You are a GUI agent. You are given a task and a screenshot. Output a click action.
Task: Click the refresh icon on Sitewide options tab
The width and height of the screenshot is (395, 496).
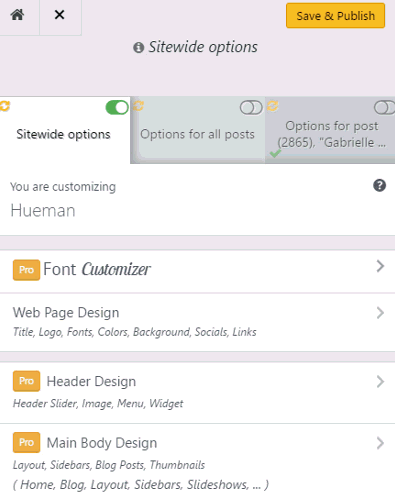click(5, 106)
